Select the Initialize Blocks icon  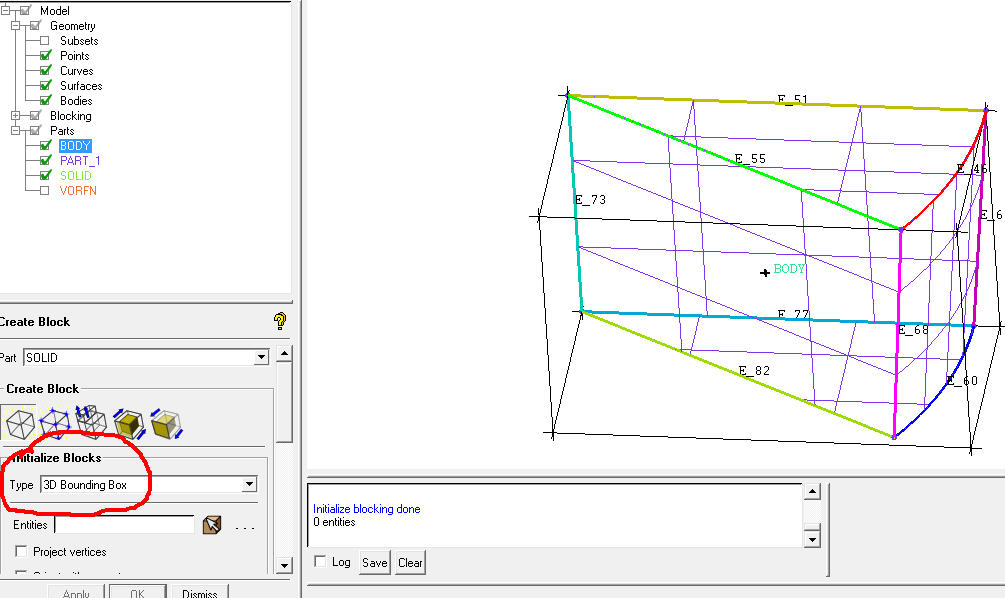tap(19, 424)
